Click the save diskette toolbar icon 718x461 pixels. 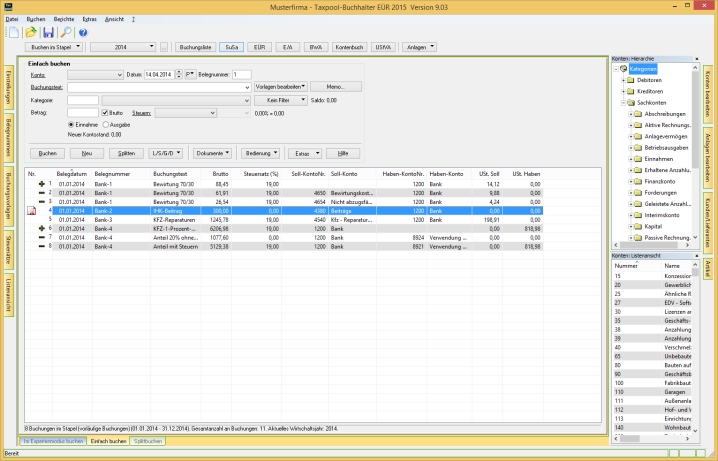[x=48, y=33]
